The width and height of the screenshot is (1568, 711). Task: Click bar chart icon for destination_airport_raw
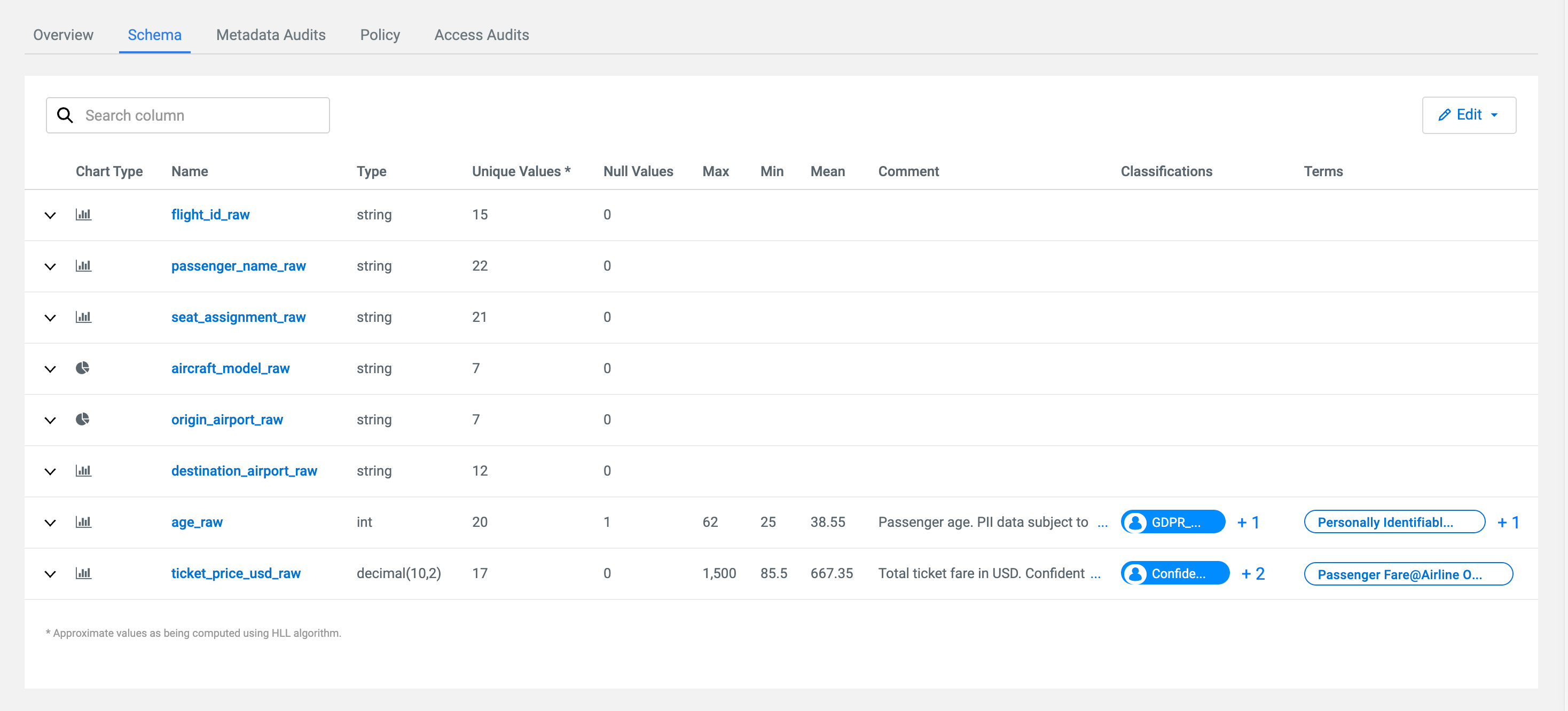click(83, 471)
